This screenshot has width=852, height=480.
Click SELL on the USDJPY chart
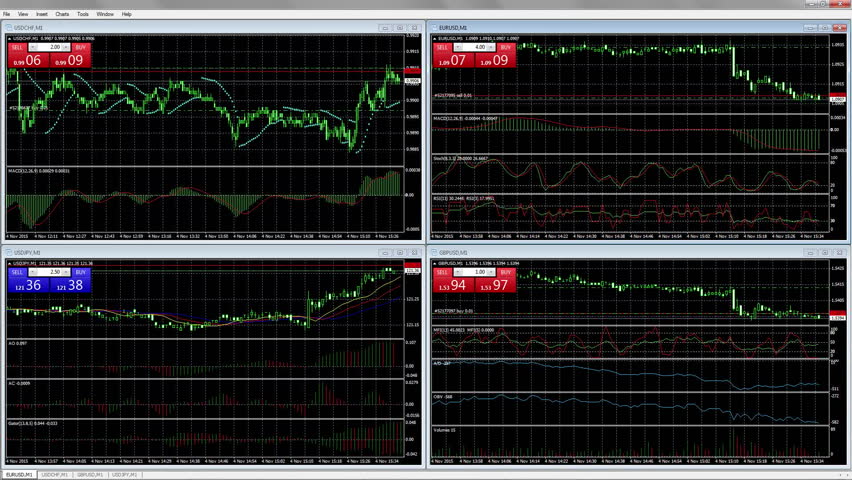click(17, 272)
